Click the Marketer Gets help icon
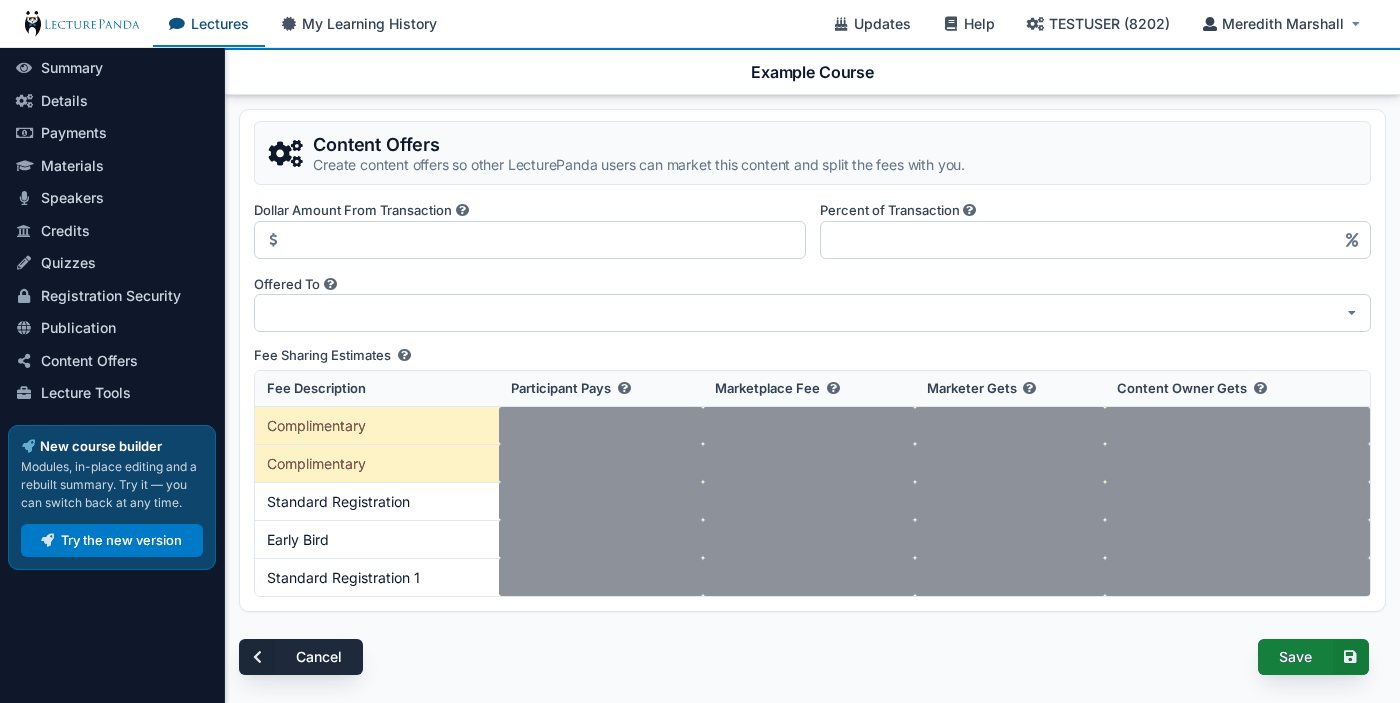This screenshot has height=703, width=1400. [x=1030, y=388]
